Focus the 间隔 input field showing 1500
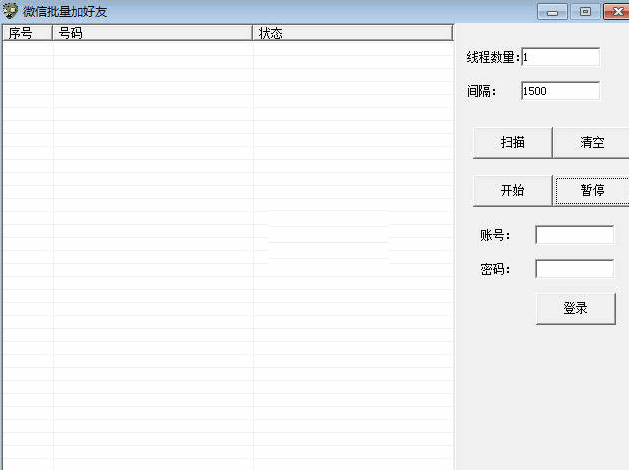The width and height of the screenshot is (629, 470). point(560,91)
